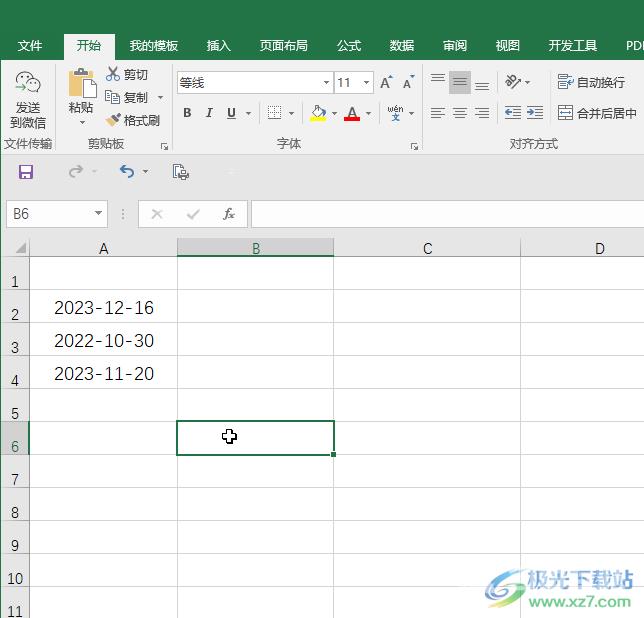Open undo history dropdown arrow
The height and width of the screenshot is (618, 644).
[x=145, y=171]
